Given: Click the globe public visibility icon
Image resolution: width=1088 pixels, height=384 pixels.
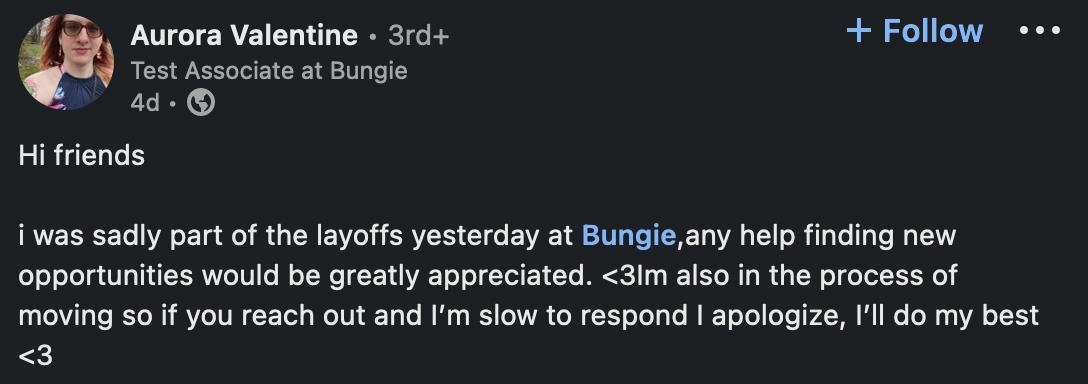Looking at the screenshot, I should point(201,103).
